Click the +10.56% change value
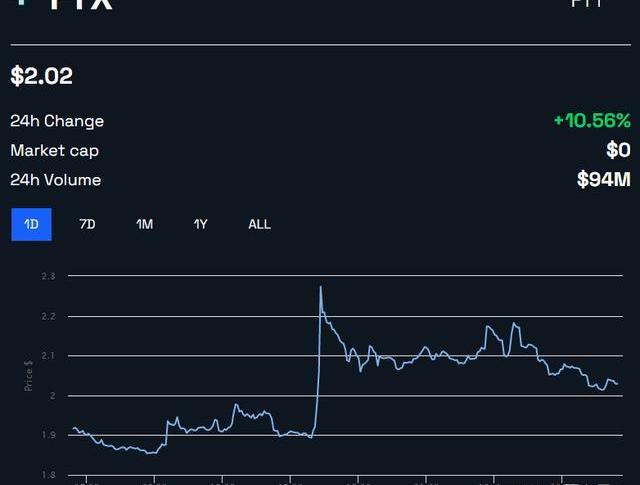The image size is (640, 485). point(592,121)
